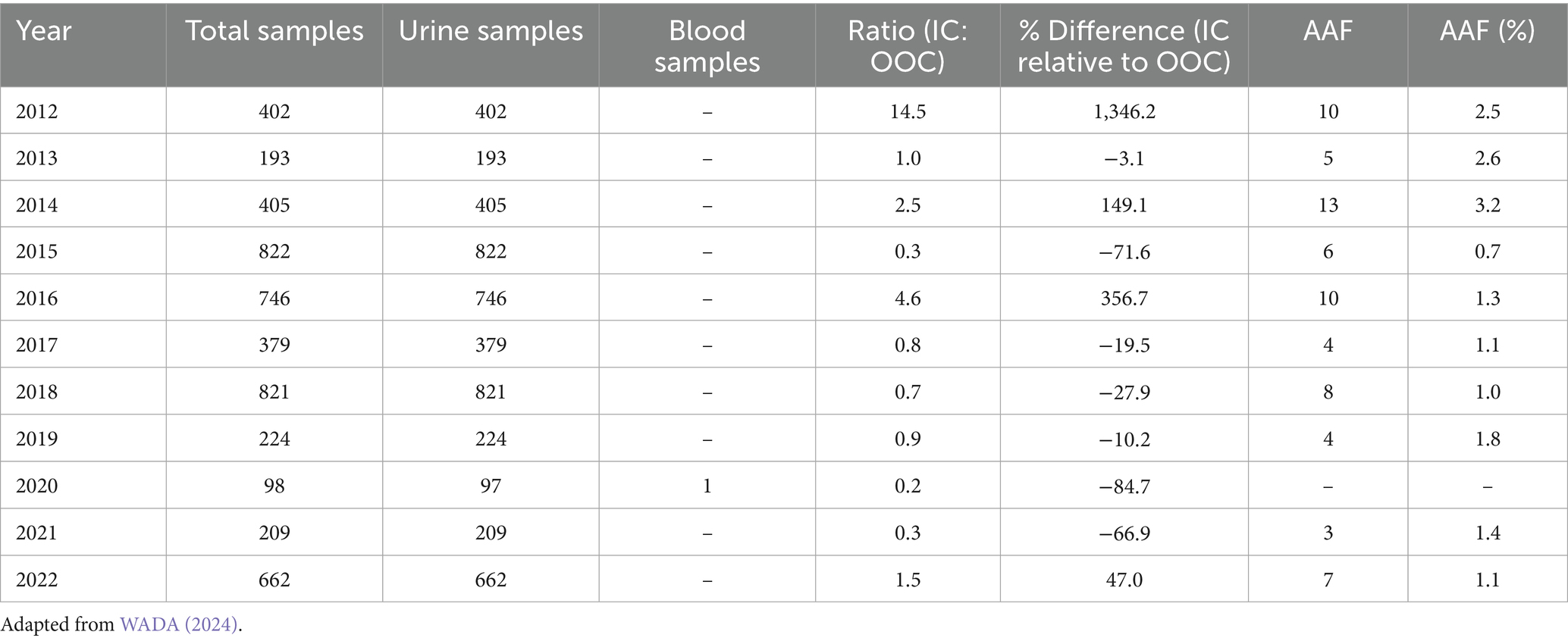Click the 3.2 AAF percentage cell
The width and height of the screenshot is (1568, 641).
tap(1487, 205)
